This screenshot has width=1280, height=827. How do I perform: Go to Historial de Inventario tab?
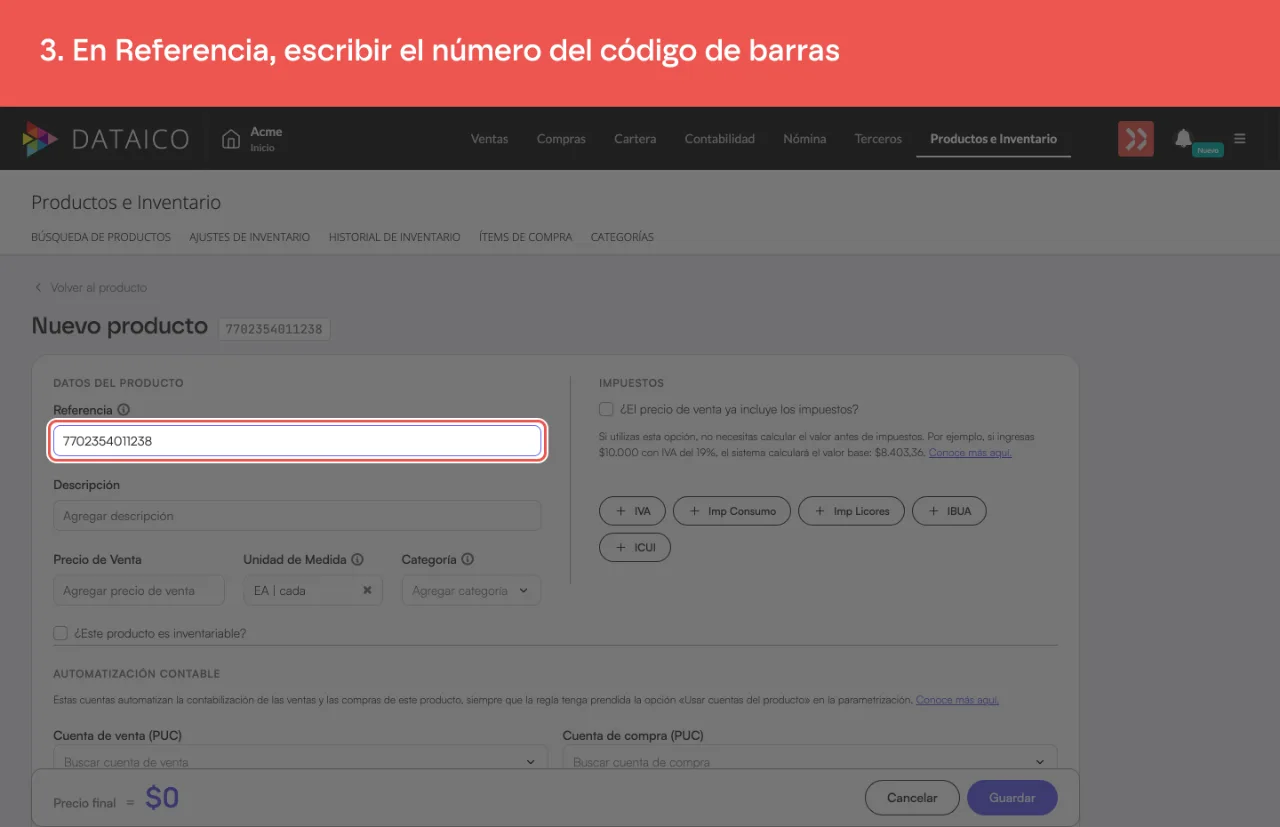pyautogui.click(x=394, y=237)
